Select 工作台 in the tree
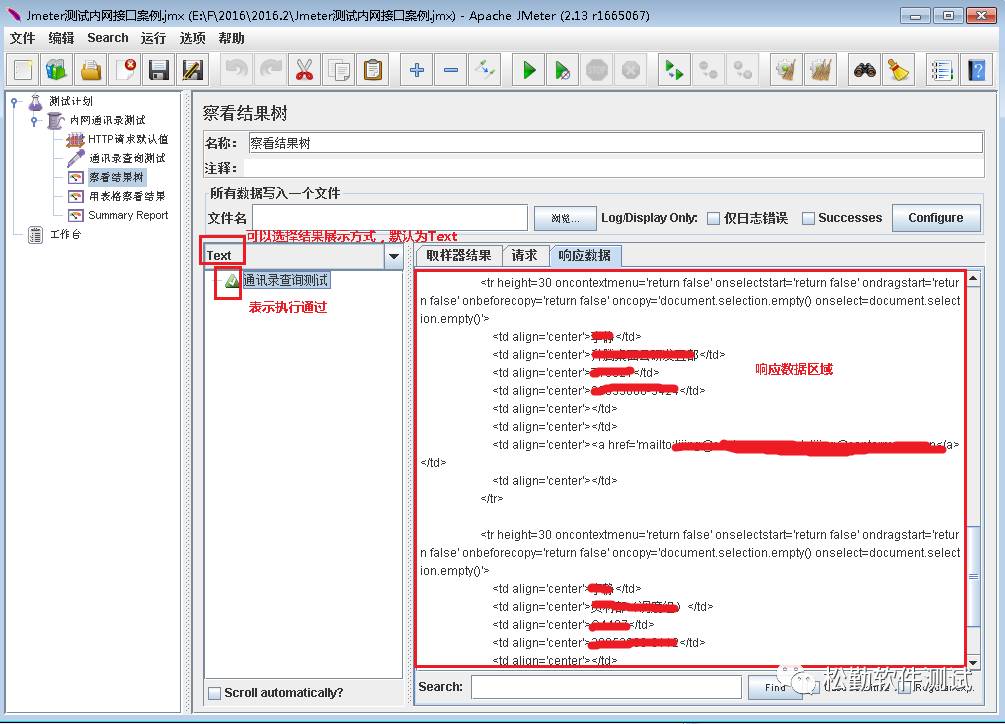The height and width of the screenshot is (724, 1005). click(65, 234)
